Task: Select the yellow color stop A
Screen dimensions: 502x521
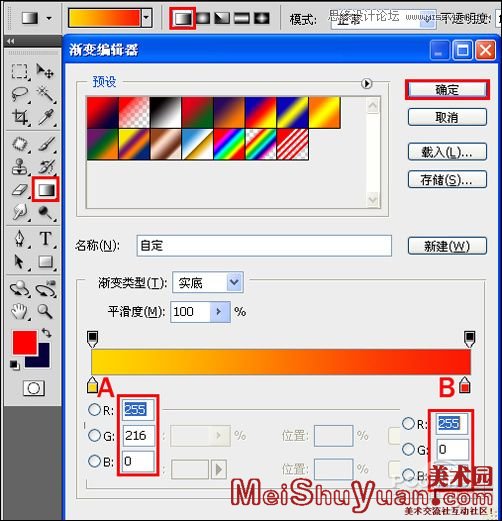Action: click(92, 385)
